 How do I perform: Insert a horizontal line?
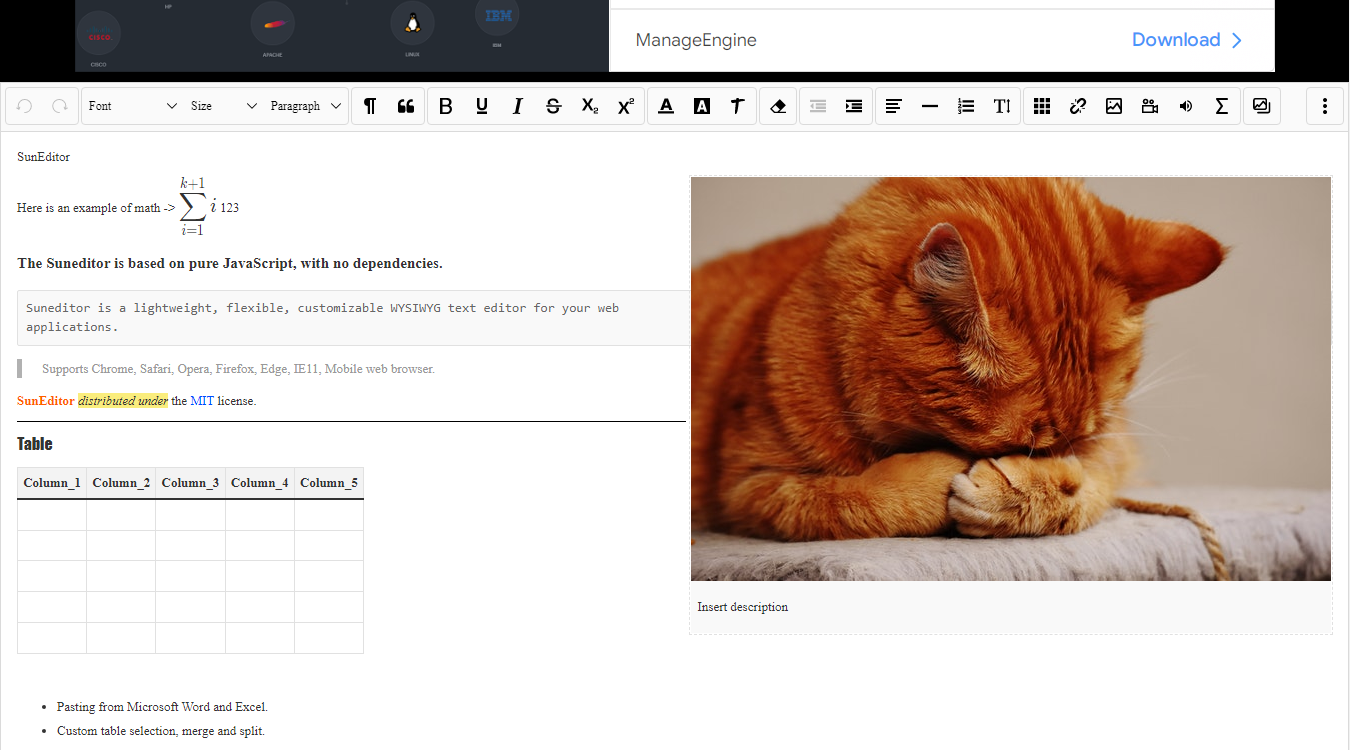click(x=930, y=106)
